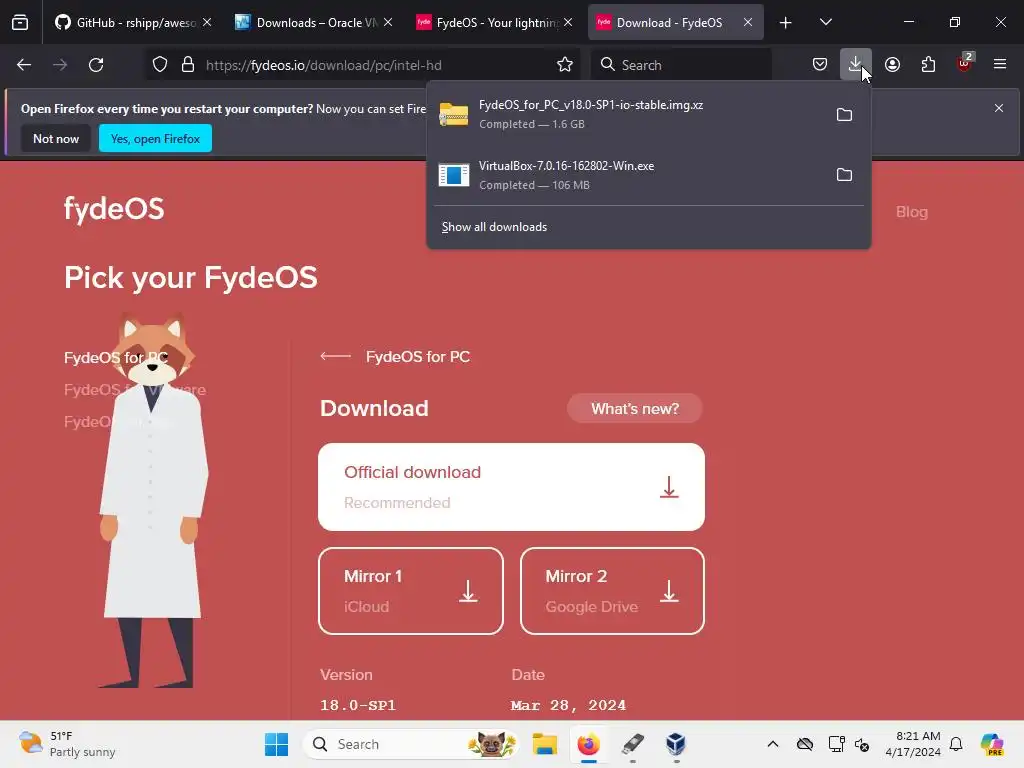
Task: Close the downloads panel via toolbar icon
Action: 856,65
